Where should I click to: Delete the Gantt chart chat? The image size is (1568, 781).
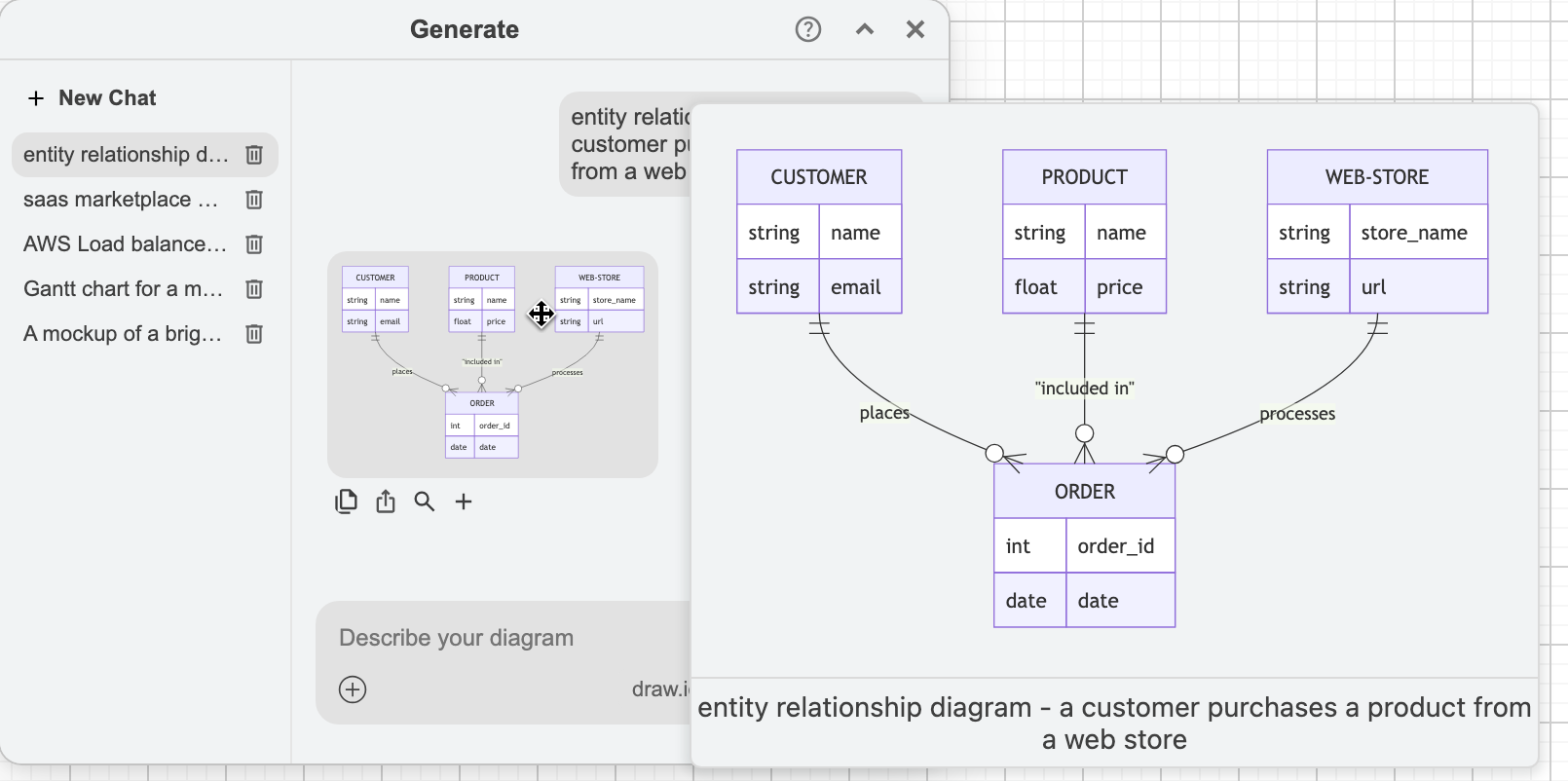pos(254,289)
